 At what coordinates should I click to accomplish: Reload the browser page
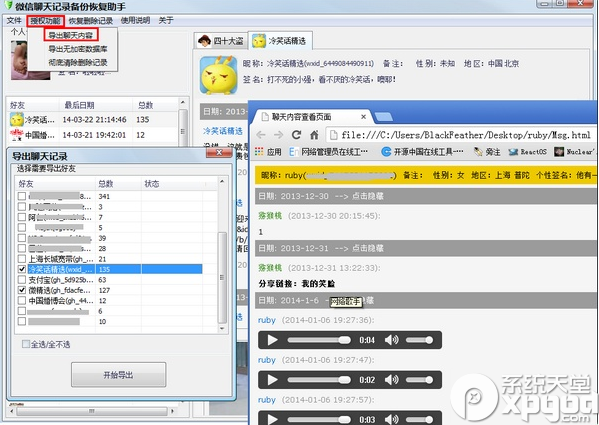[296, 135]
